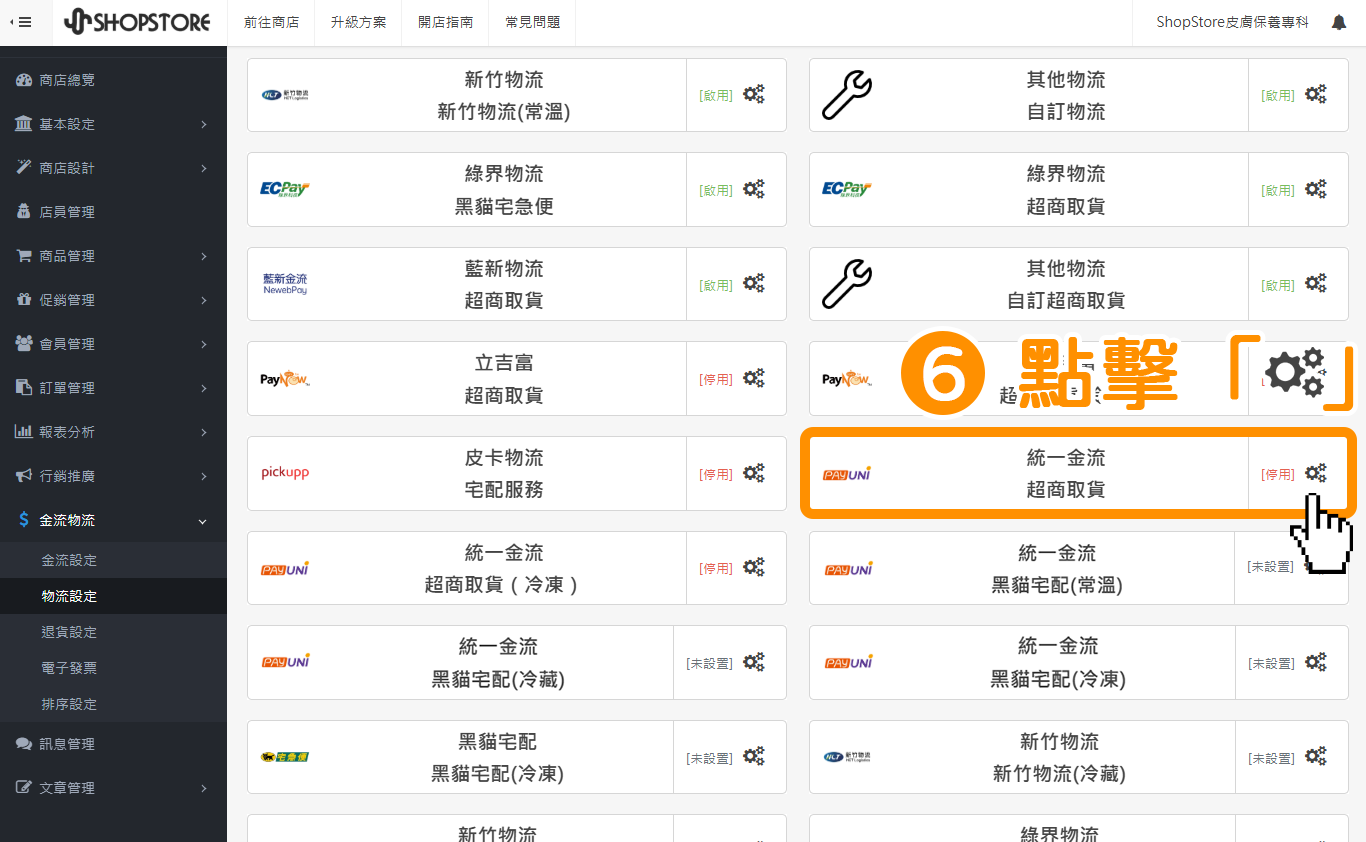Open 訊息管理 in sidebar
The height and width of the screenshot is (842, 1366).
(113, 744)
